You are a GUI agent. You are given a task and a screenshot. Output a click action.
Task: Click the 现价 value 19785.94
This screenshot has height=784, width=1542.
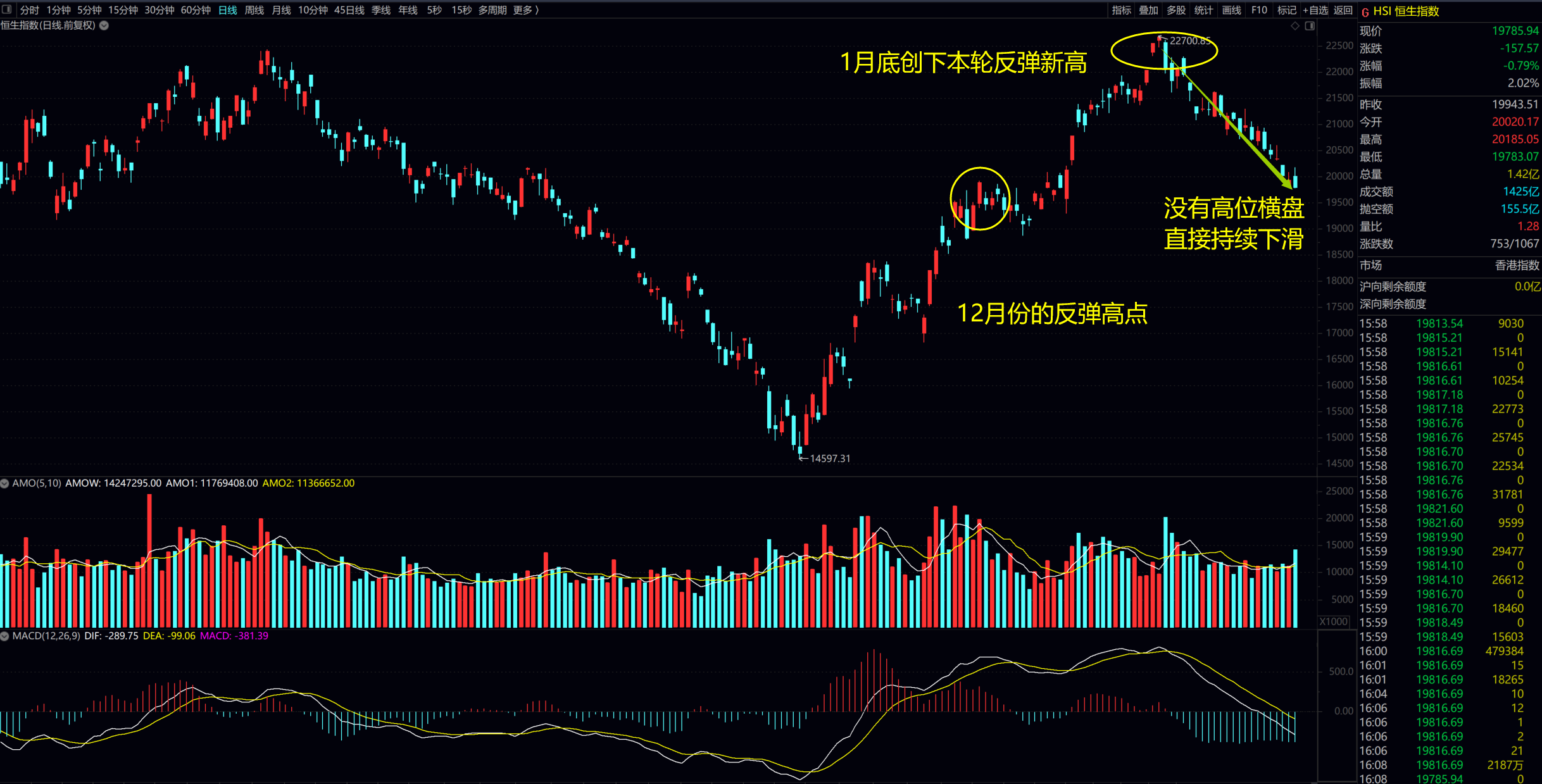point(1515,31)
